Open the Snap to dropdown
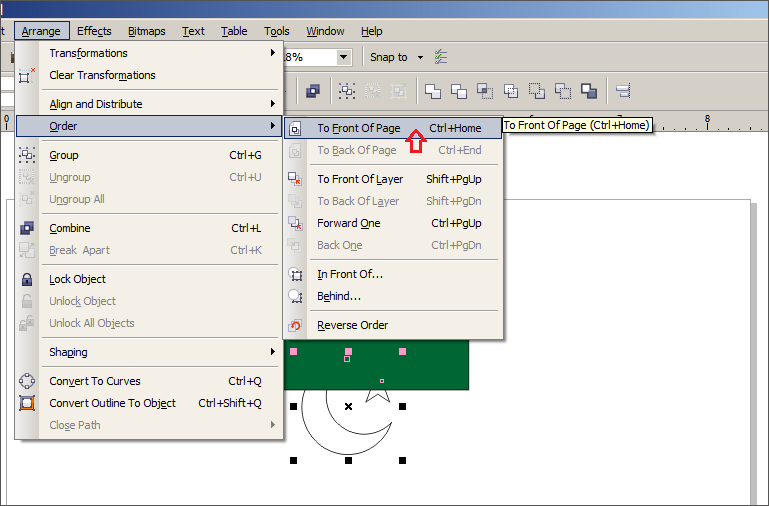This screenshot has width=769, height=506. click(x=420, y=58)
